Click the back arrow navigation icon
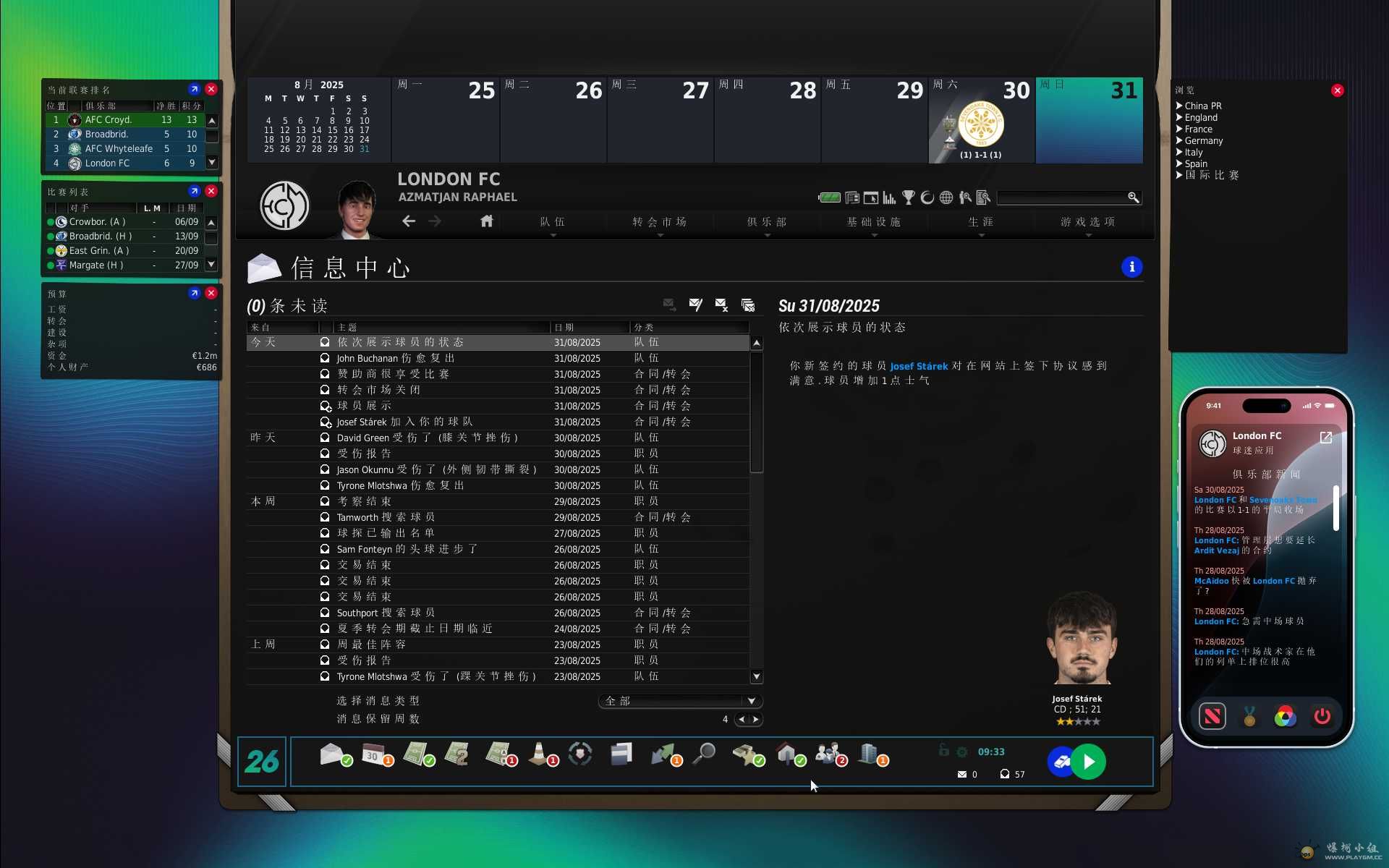 point(409,221)
